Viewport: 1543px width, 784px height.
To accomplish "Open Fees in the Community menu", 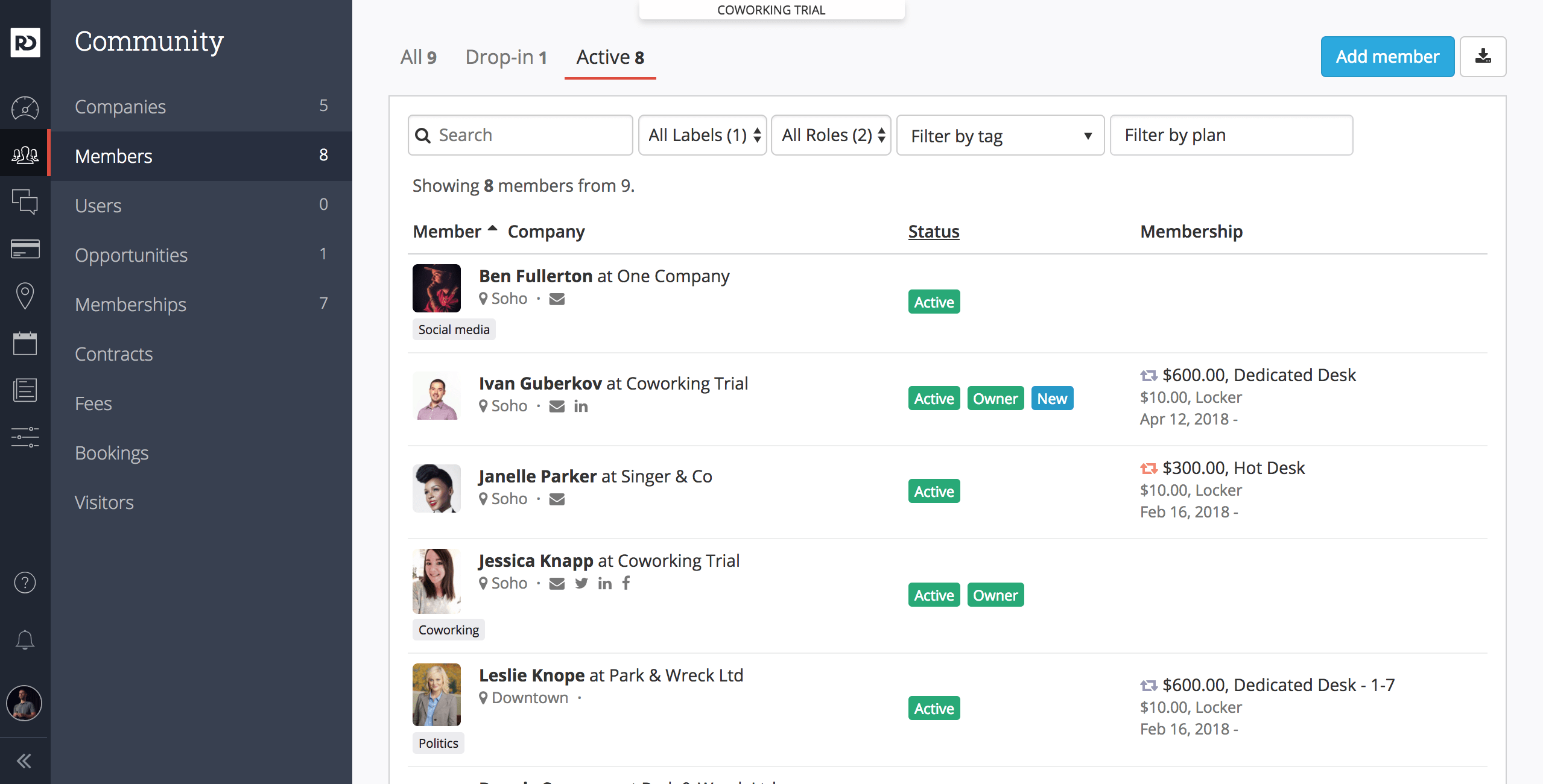I will 201,403.
